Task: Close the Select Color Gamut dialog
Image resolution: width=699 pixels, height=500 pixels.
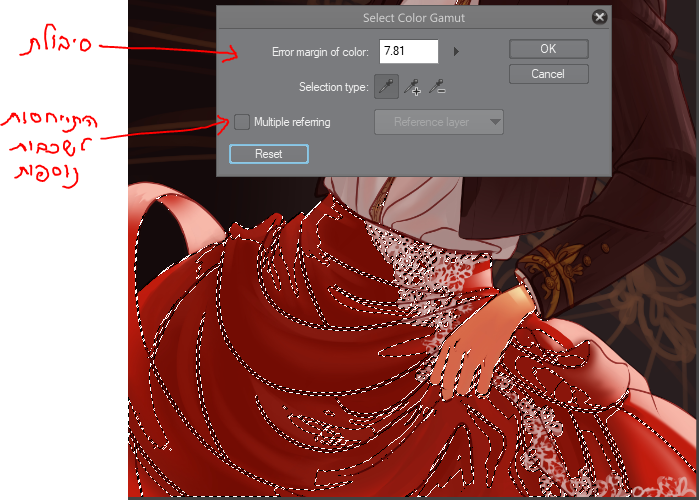Action: 600,17
